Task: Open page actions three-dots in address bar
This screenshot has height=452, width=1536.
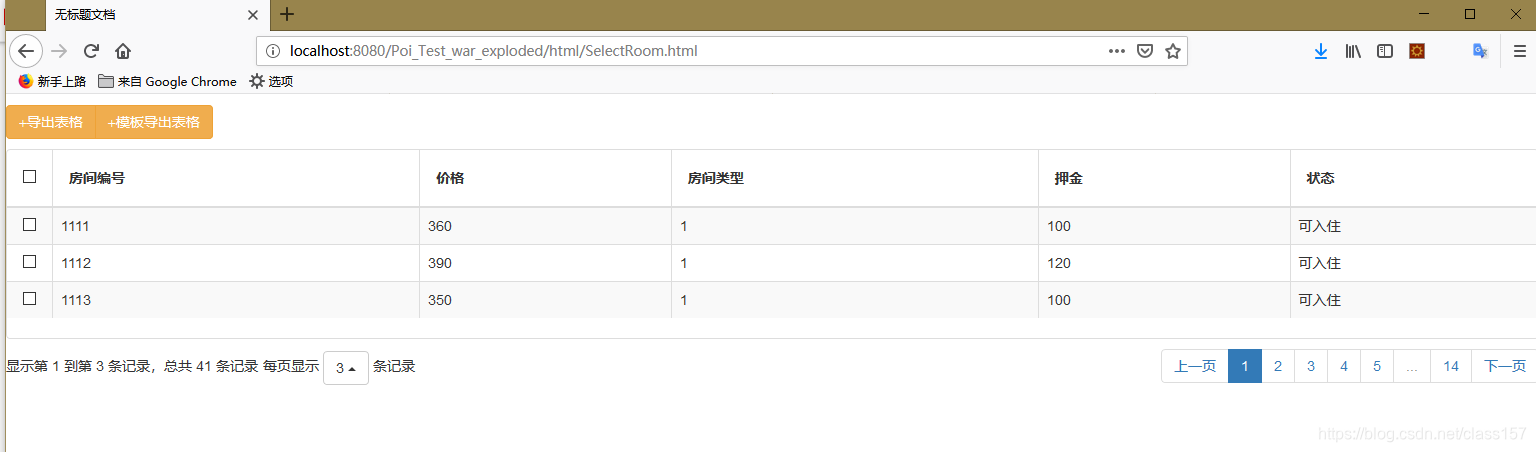Action: point(1117,51)
